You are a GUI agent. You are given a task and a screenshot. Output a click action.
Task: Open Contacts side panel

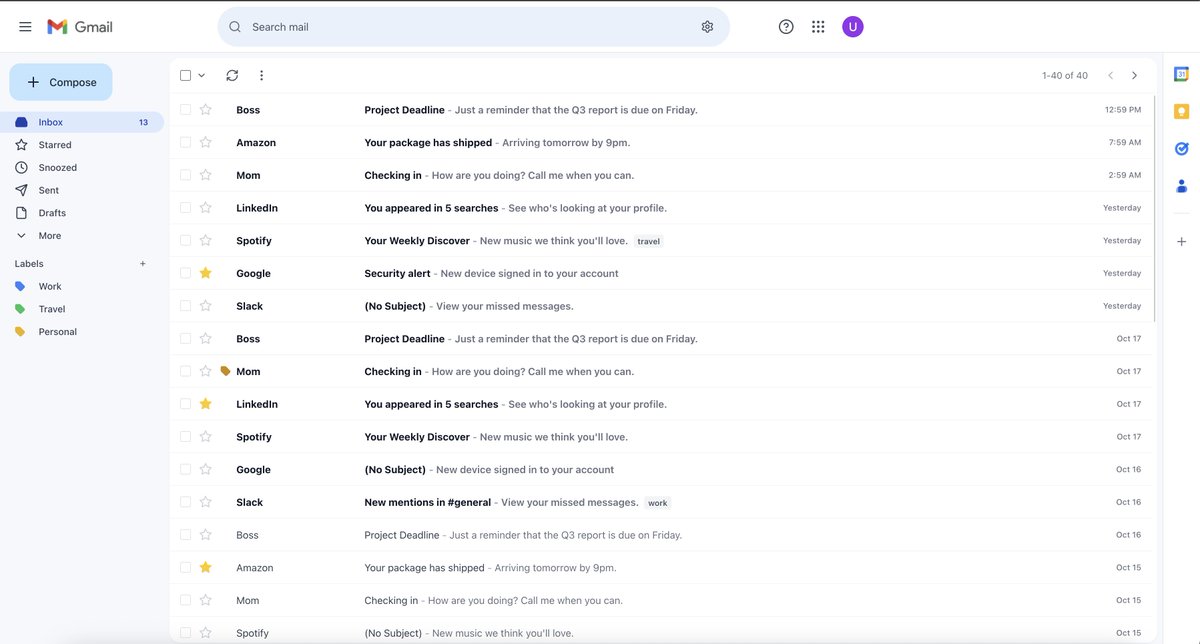(1181, 186)
